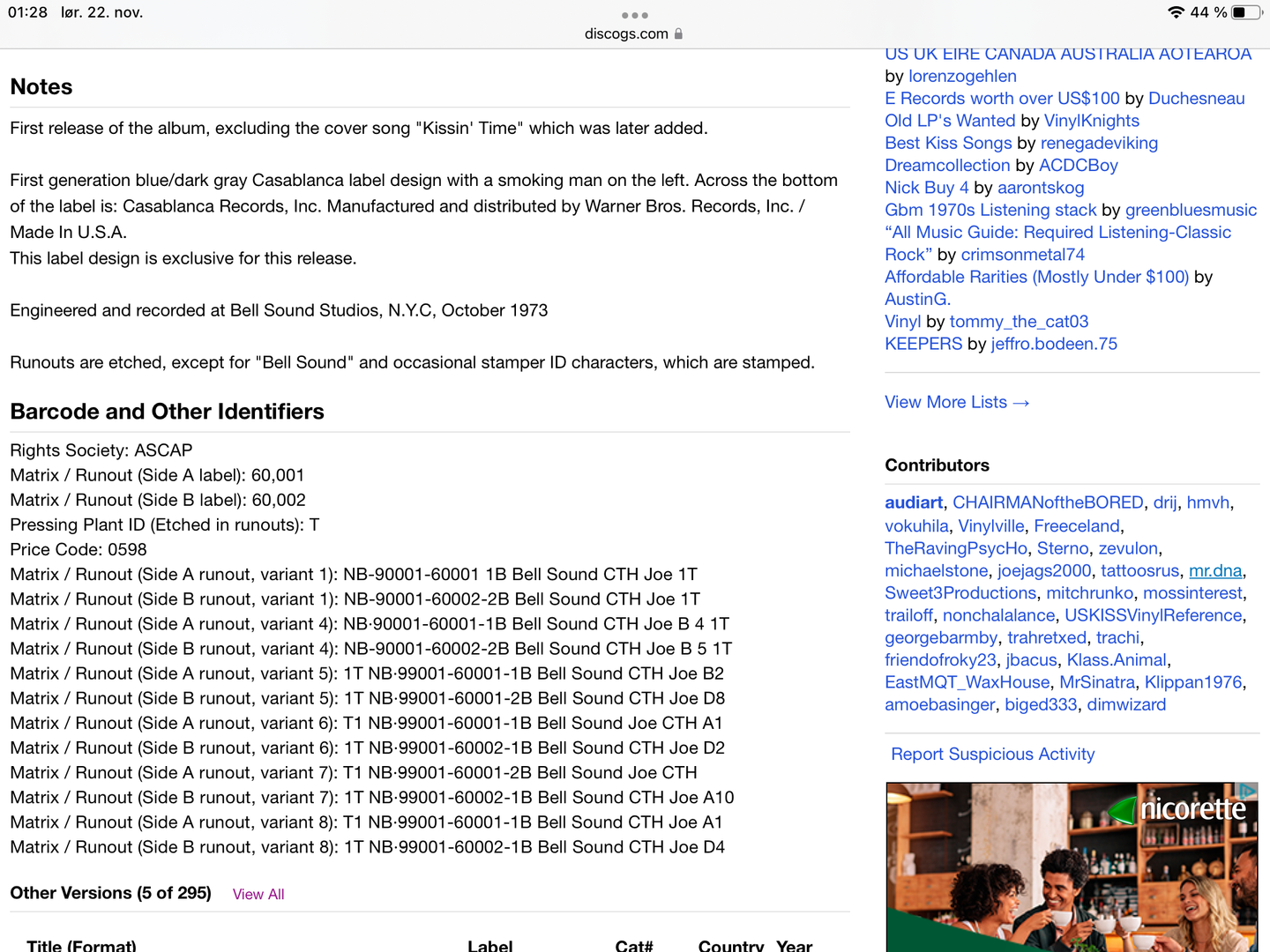Click the padlock icon next to discogs.com
The height and width of the screenshot is (952, 1270).
(678, 33)
